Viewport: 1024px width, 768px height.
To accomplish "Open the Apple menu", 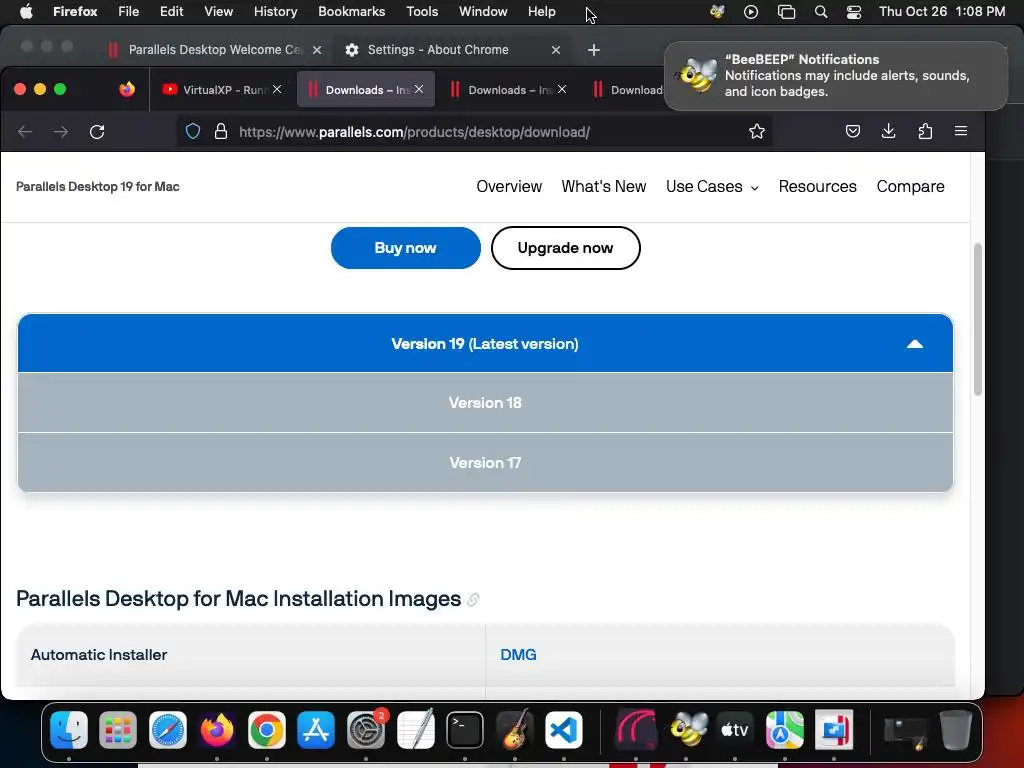I will [x=26, y=12].
